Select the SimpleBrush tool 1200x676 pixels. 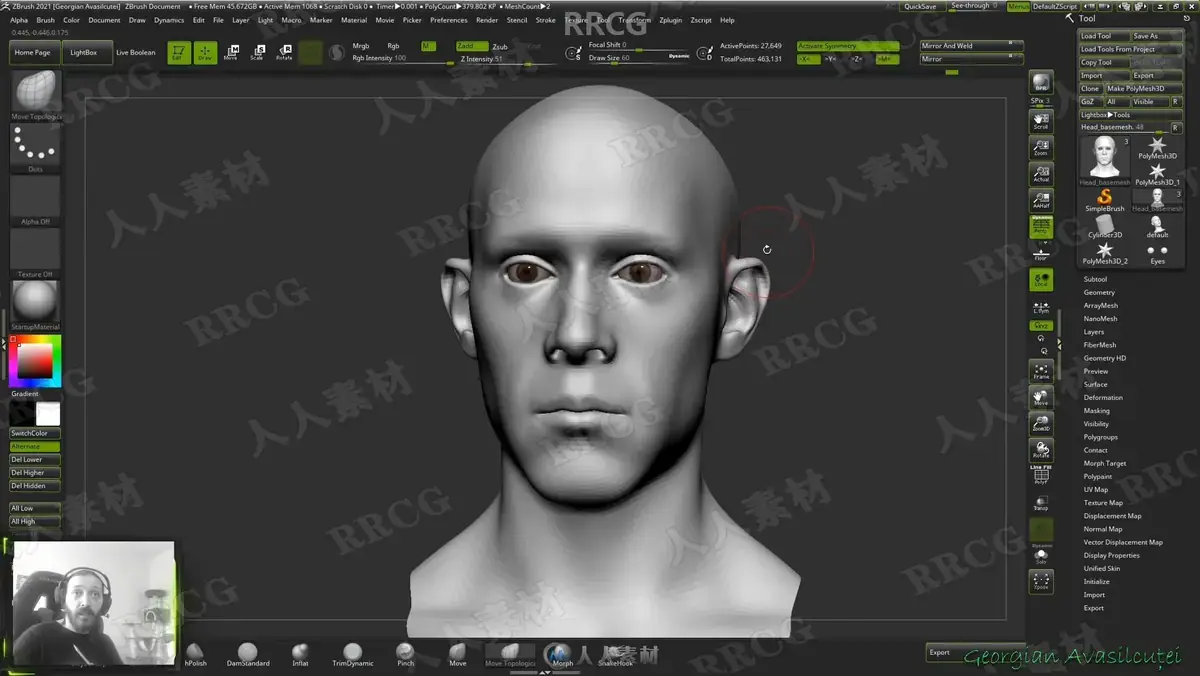click(x=1105, y=200)
